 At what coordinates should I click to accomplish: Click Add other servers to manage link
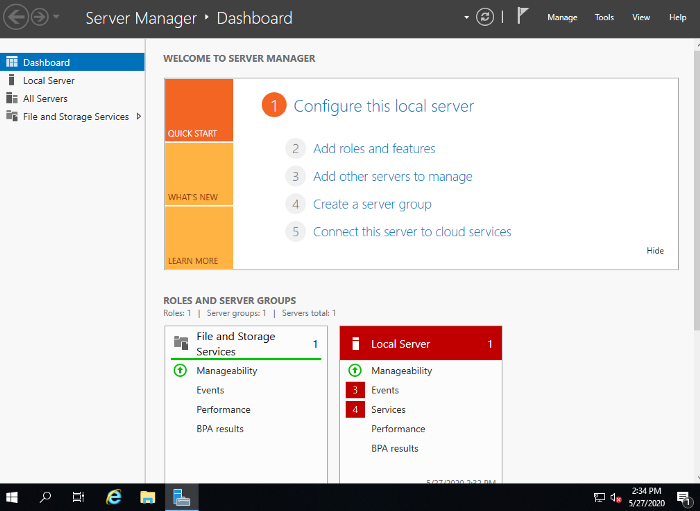392,177
